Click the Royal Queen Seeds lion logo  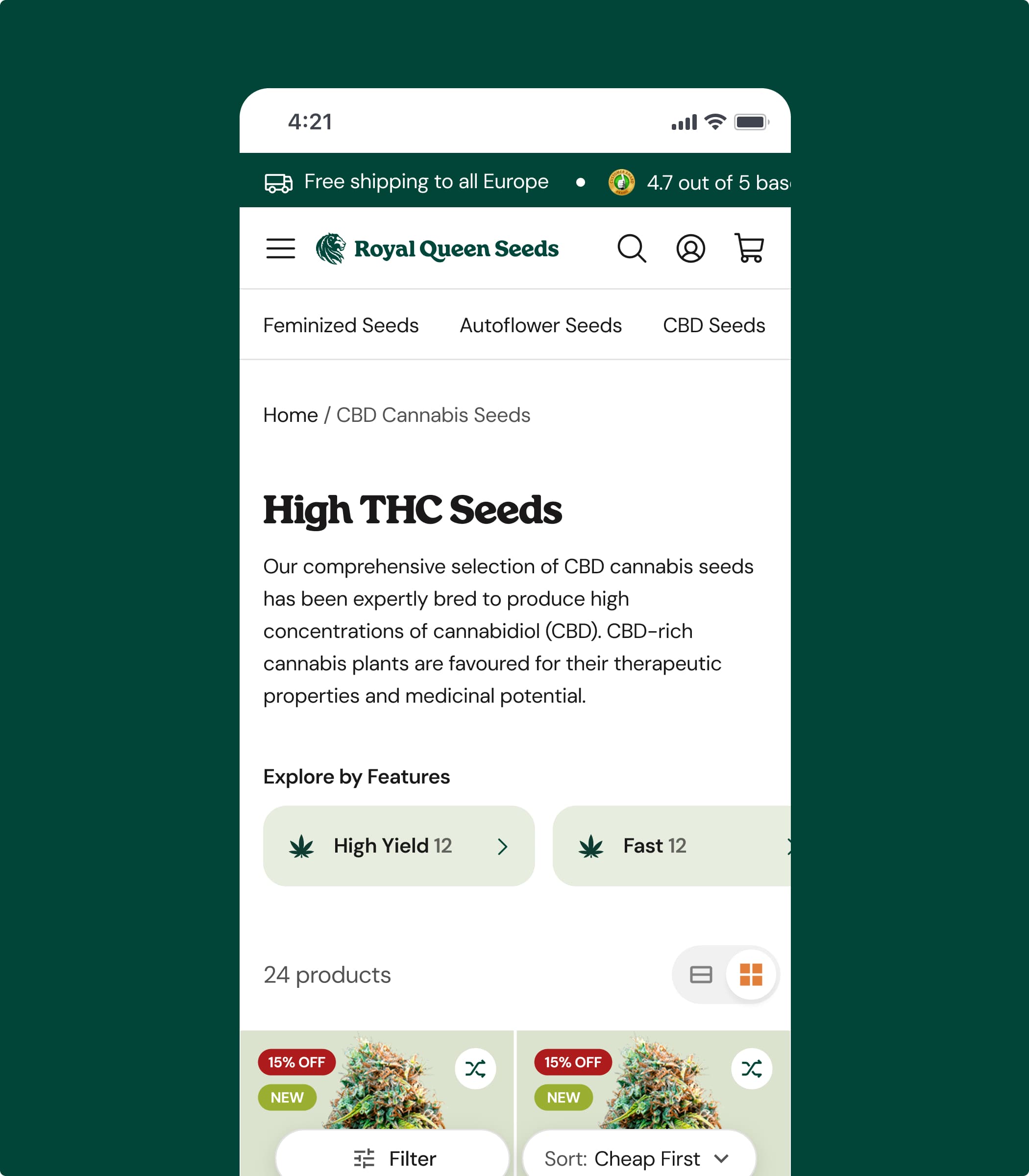click(331, 248)
